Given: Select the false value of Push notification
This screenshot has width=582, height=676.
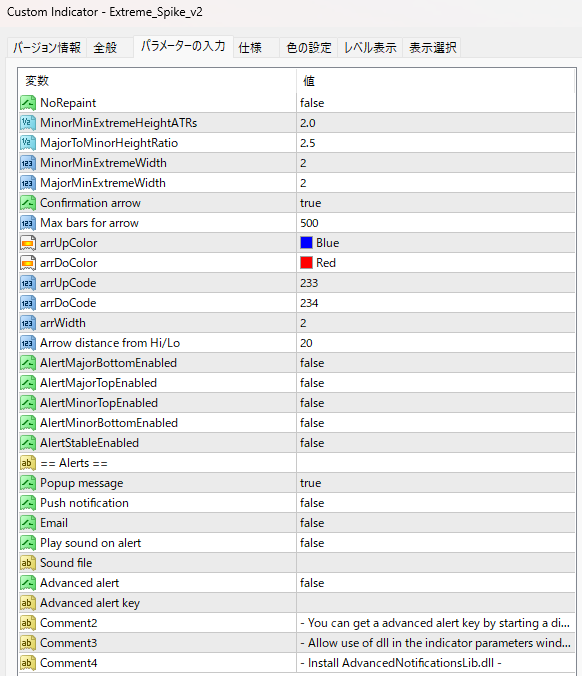Looking at the screenshot, I should (435, 503).
